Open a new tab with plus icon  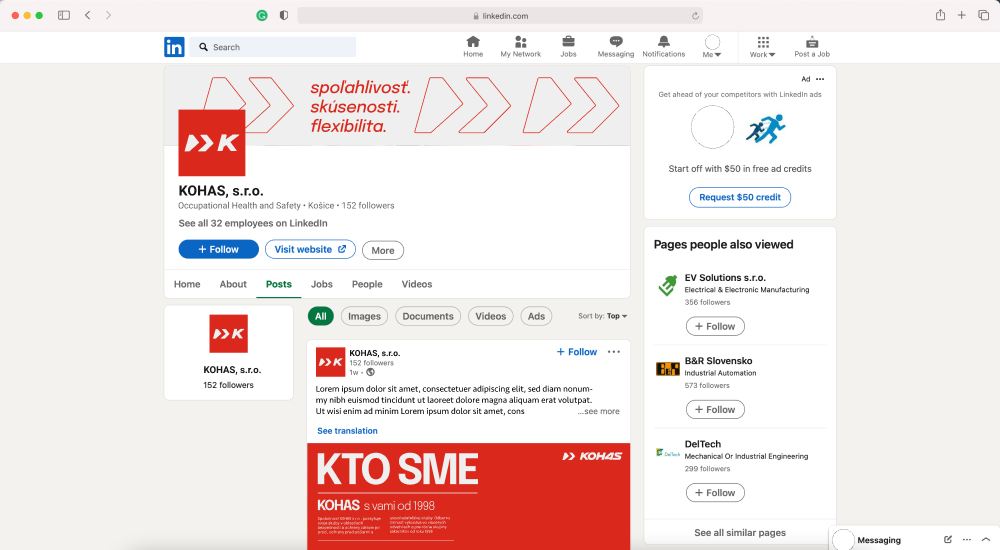(961, 15)
